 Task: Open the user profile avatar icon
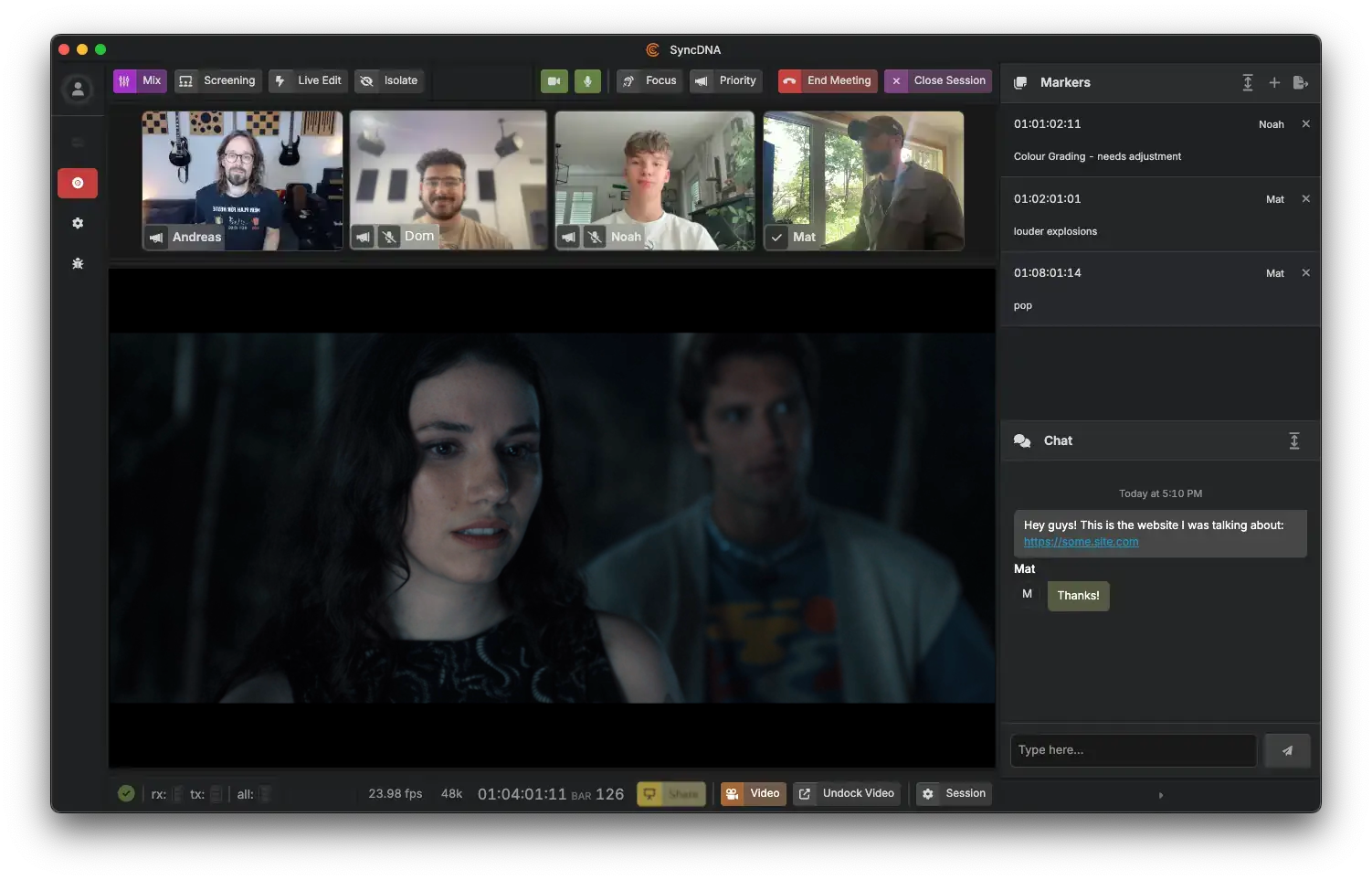78,89
